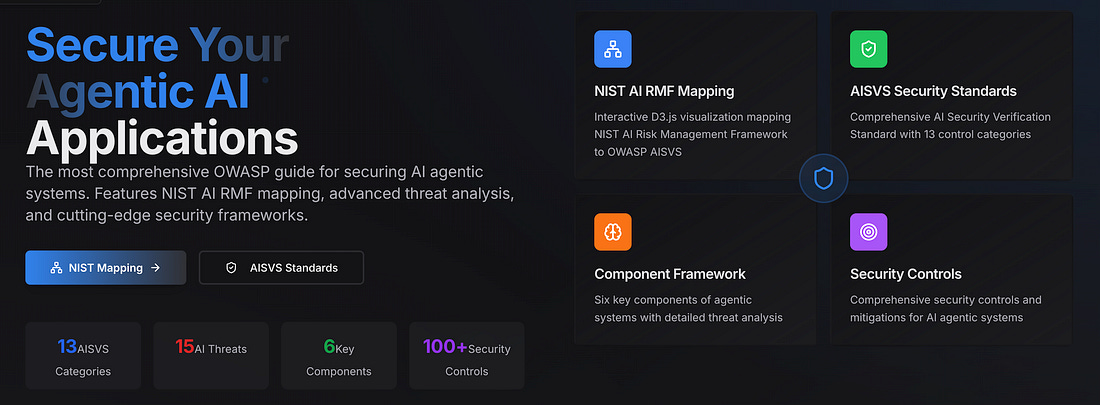Click the network icon inside NIST Mapping button
Image resolution: width=1100 pixels, height=405 pixels.
click(x=56, y=267)
